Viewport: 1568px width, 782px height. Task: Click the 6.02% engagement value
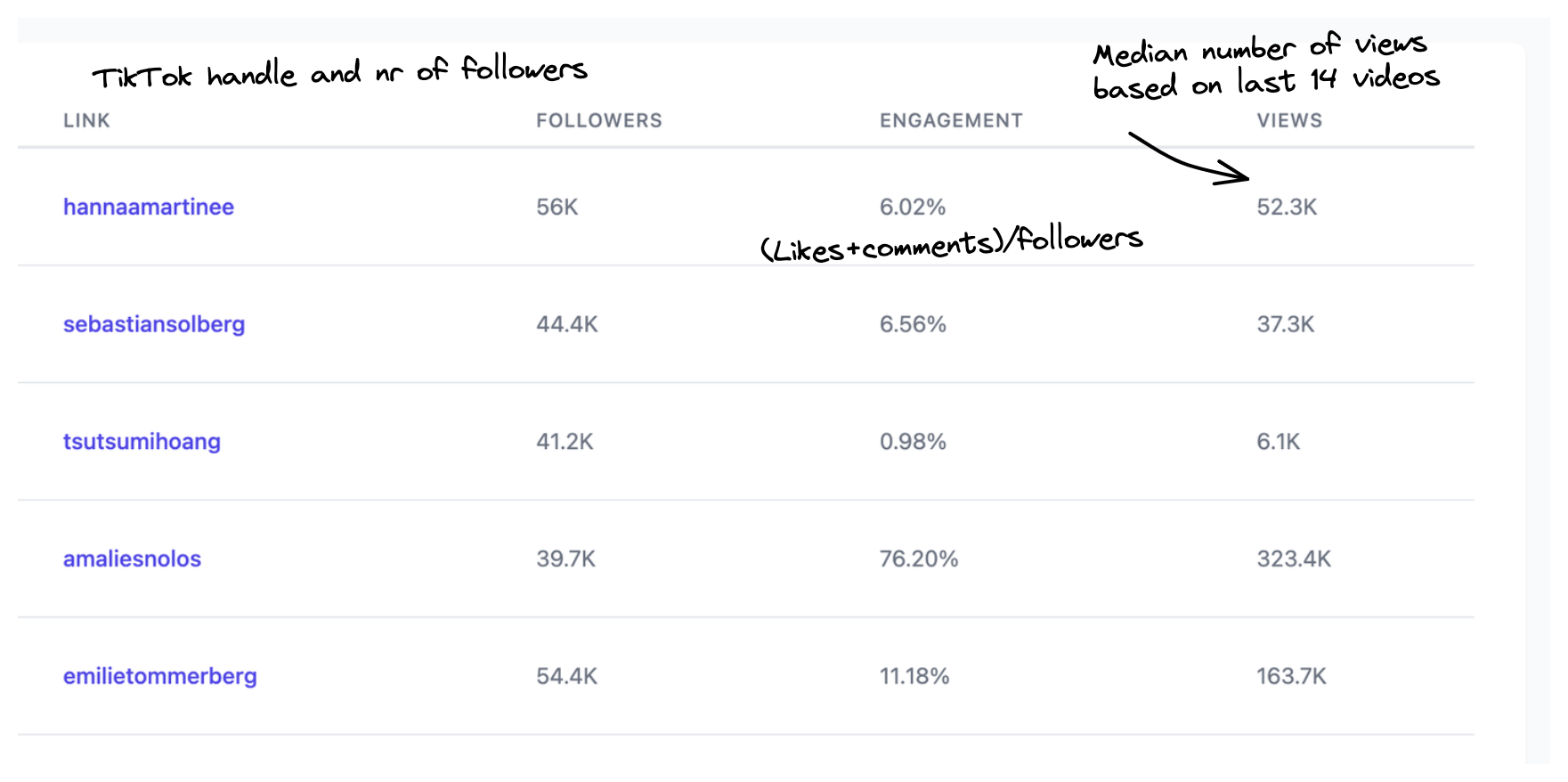(x=913, y=207)
